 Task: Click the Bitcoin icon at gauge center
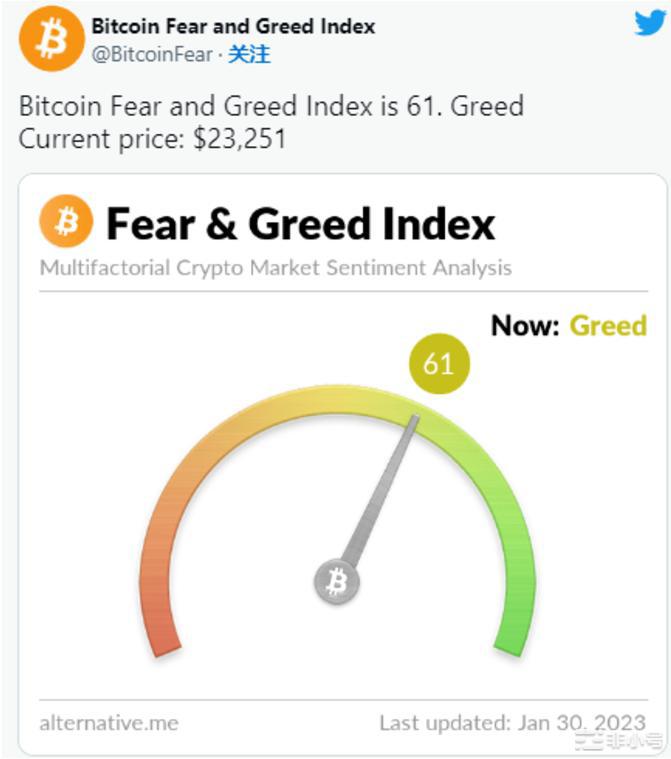pos(336,581)
